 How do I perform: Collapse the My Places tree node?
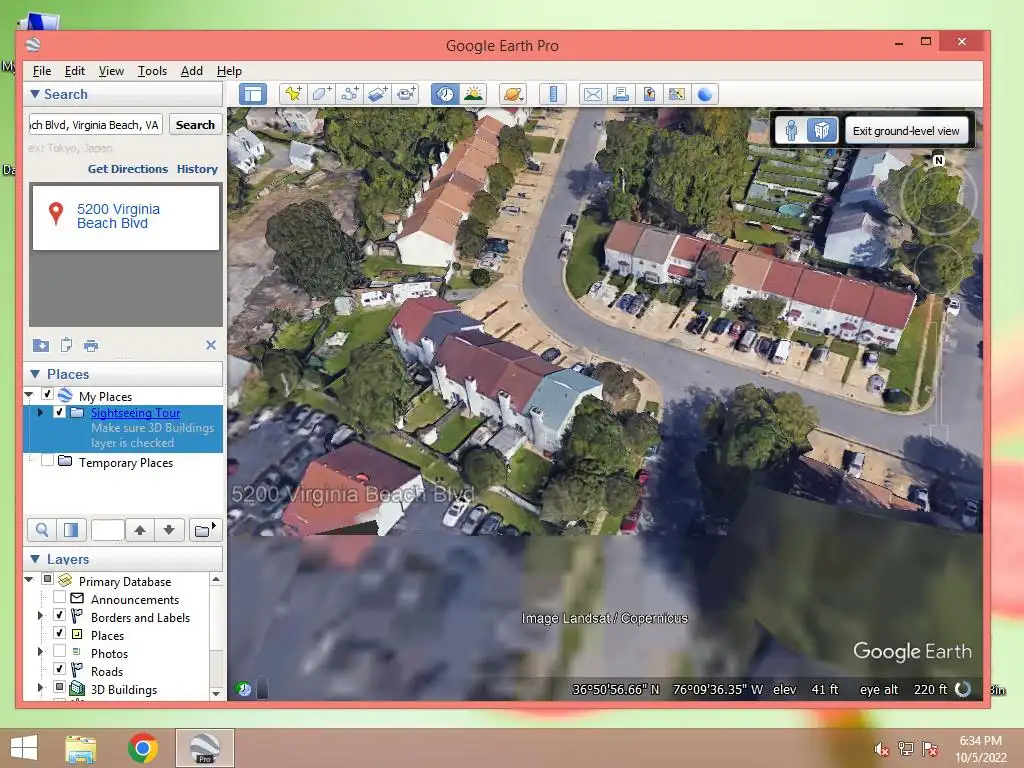[x=29, y=394]
